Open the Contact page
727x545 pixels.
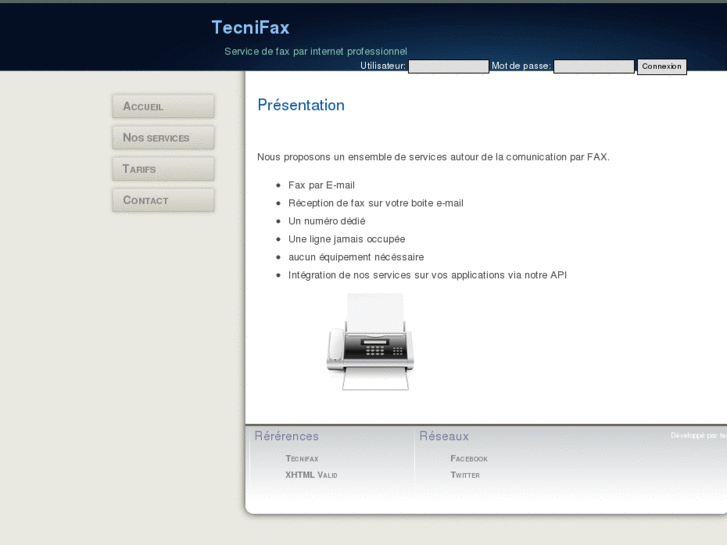click(163, 200)
